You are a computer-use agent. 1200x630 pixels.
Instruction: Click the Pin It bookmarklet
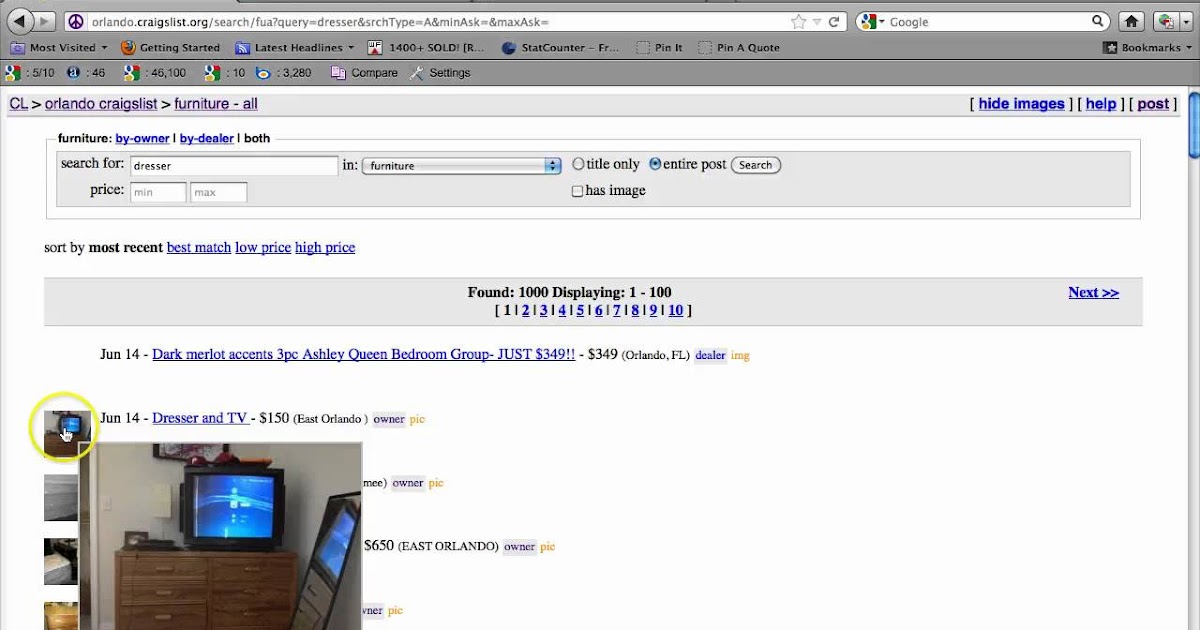click(659, 47)
